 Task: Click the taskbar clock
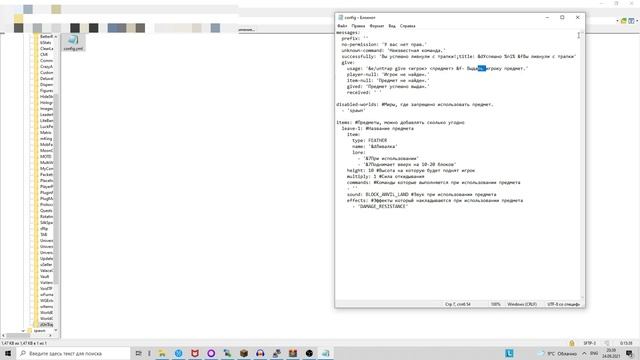(611, 353)
